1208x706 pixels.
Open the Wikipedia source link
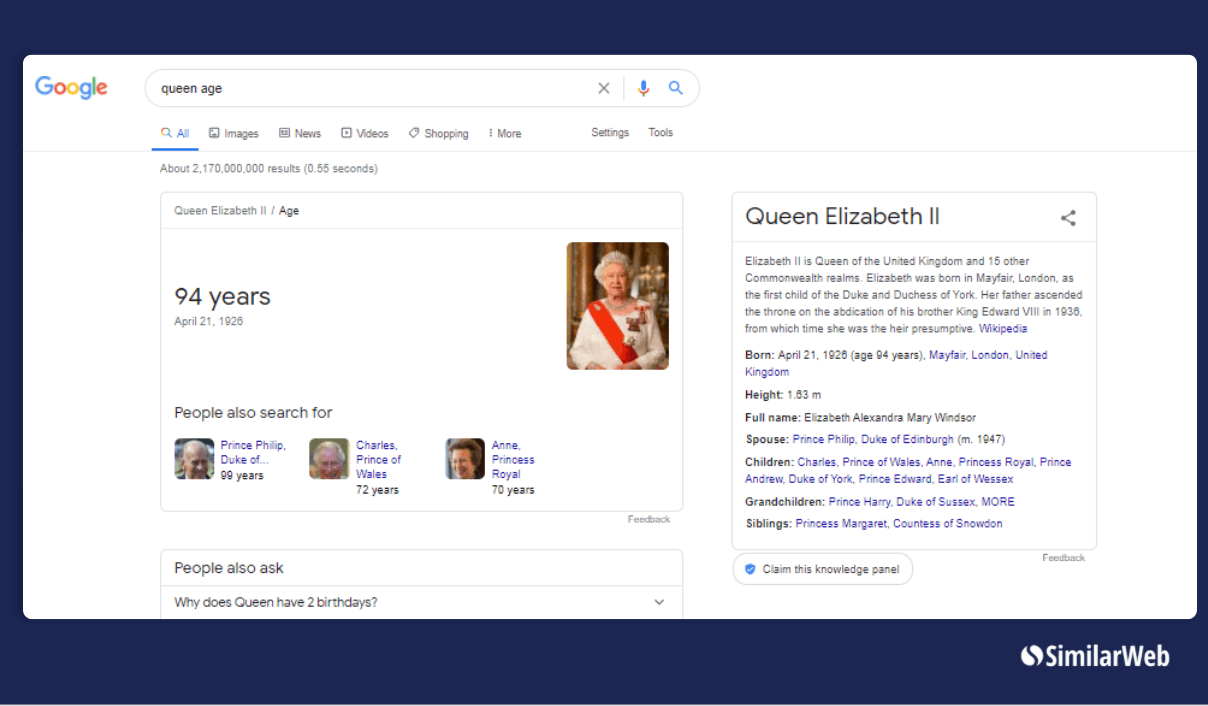point(1003,328)
